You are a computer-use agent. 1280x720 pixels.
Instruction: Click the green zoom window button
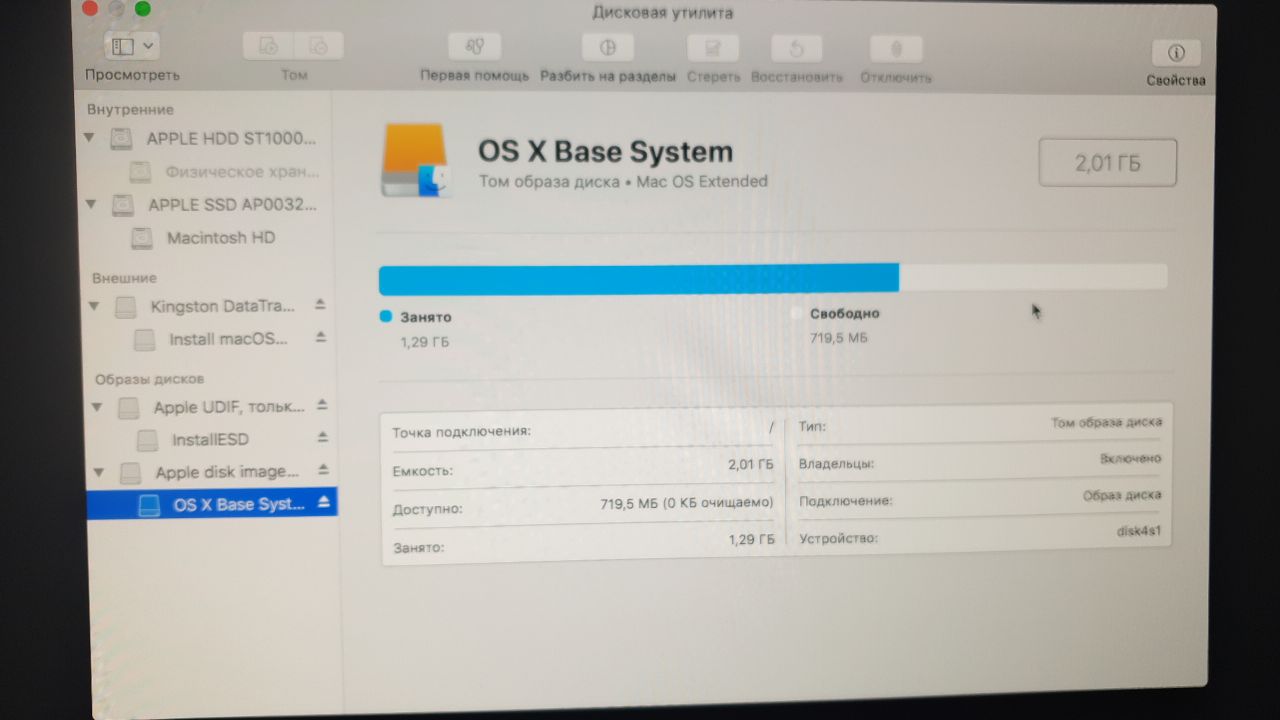click(x=142, y=9)
